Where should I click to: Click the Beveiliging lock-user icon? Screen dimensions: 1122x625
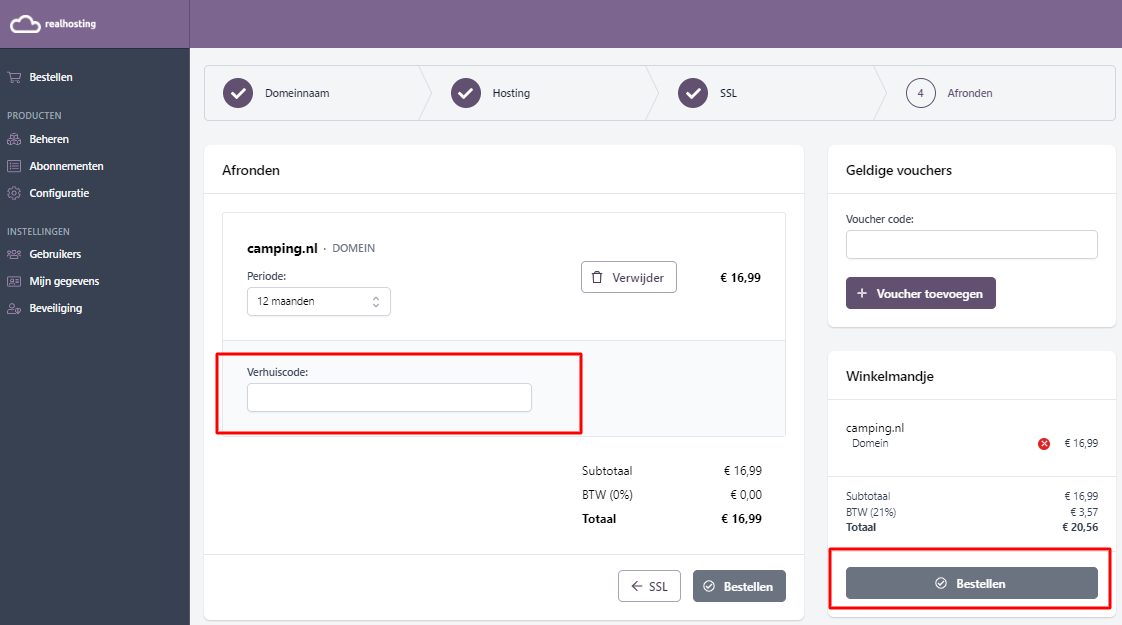point(14,309)
